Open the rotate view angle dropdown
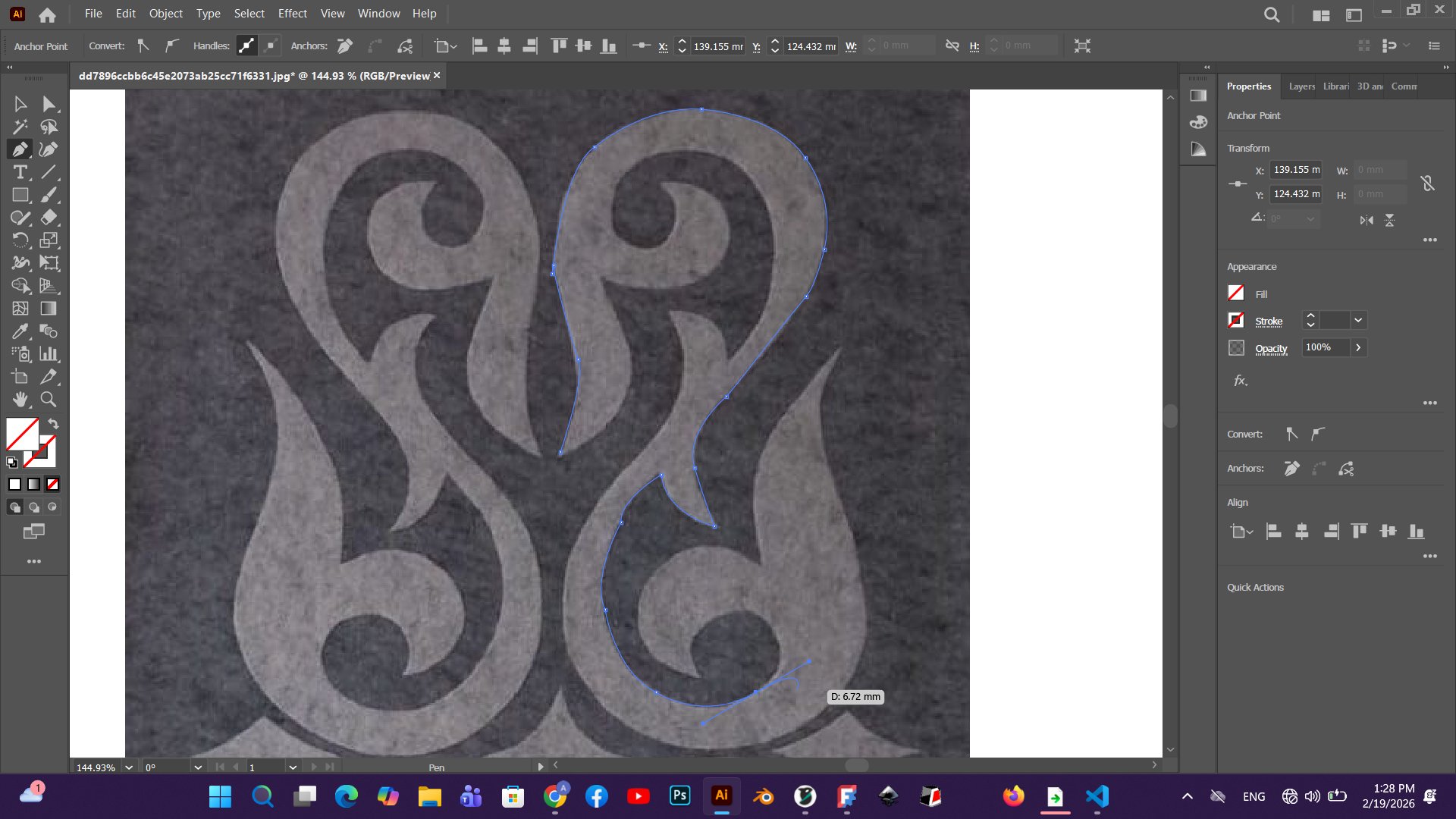The width and height of the screenshot is (1456, 819). pyautogui.click(x=198, y=767)
